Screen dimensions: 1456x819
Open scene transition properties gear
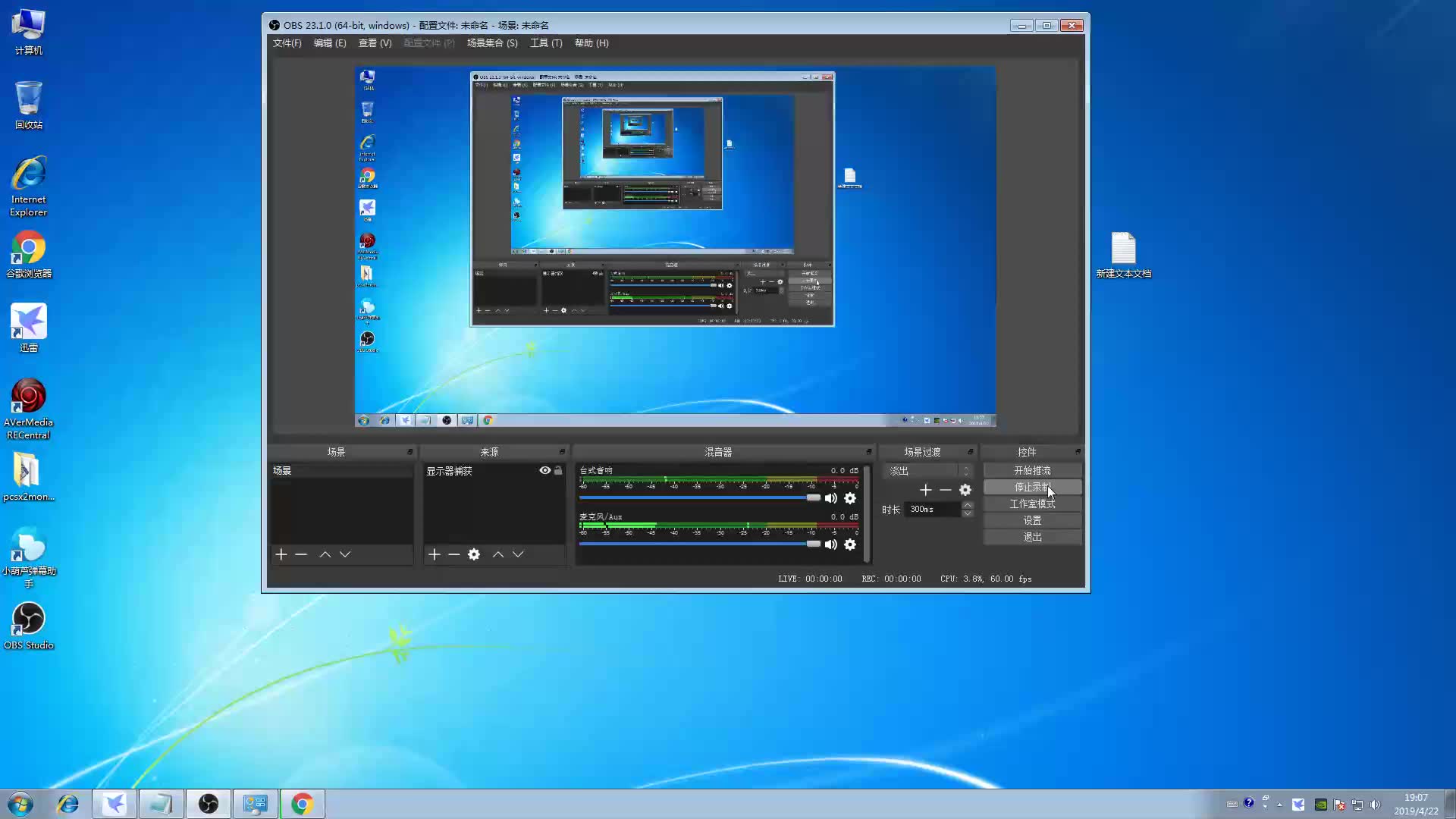pos(965,490)
